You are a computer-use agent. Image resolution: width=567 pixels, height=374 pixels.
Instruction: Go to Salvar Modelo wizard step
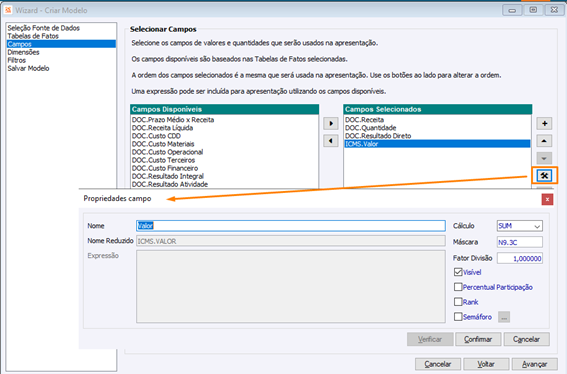(28, 68)
